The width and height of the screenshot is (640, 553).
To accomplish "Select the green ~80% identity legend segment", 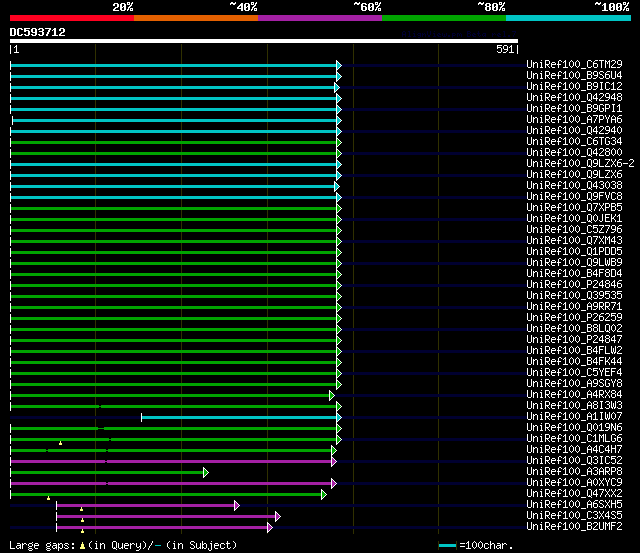I will 443,18.
